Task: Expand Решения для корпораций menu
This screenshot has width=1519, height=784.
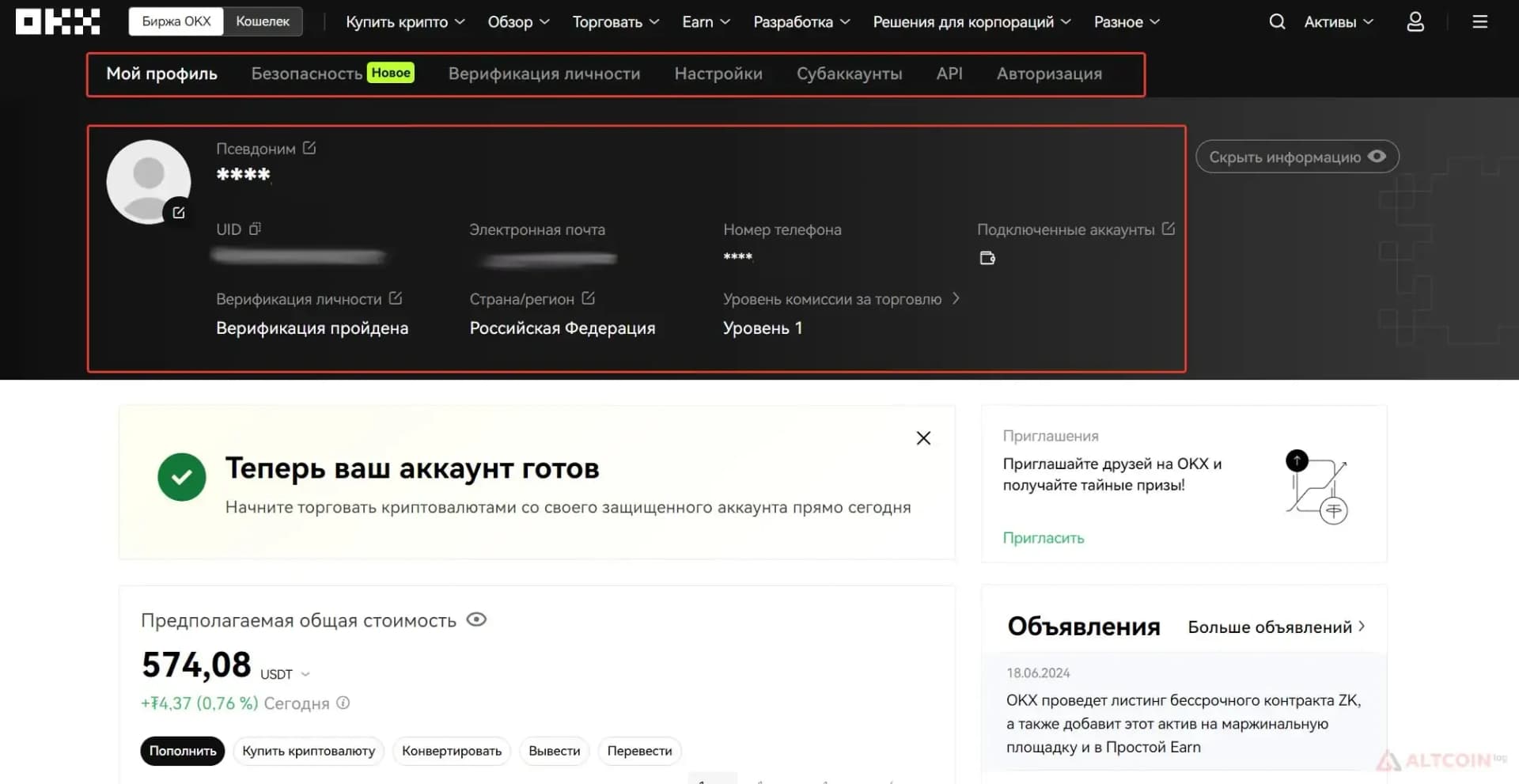Action: [972, 22]
